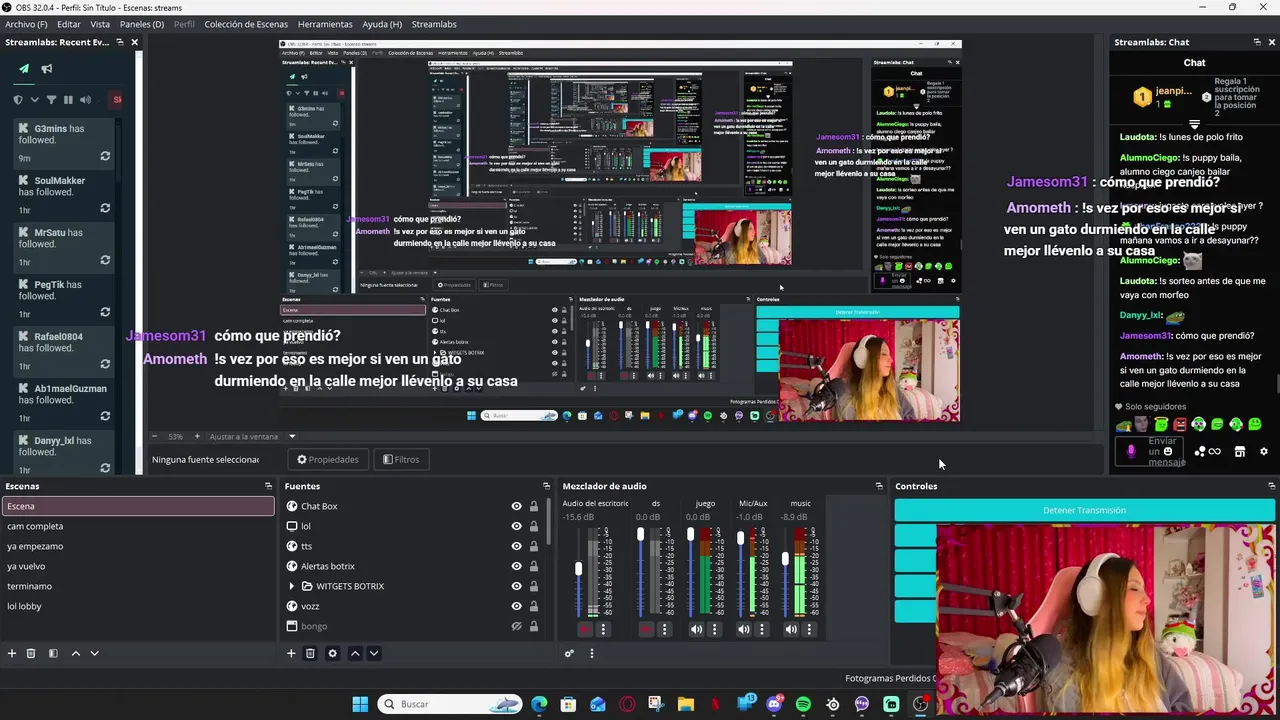Open the Vista menu

click(x=100, y=24)
